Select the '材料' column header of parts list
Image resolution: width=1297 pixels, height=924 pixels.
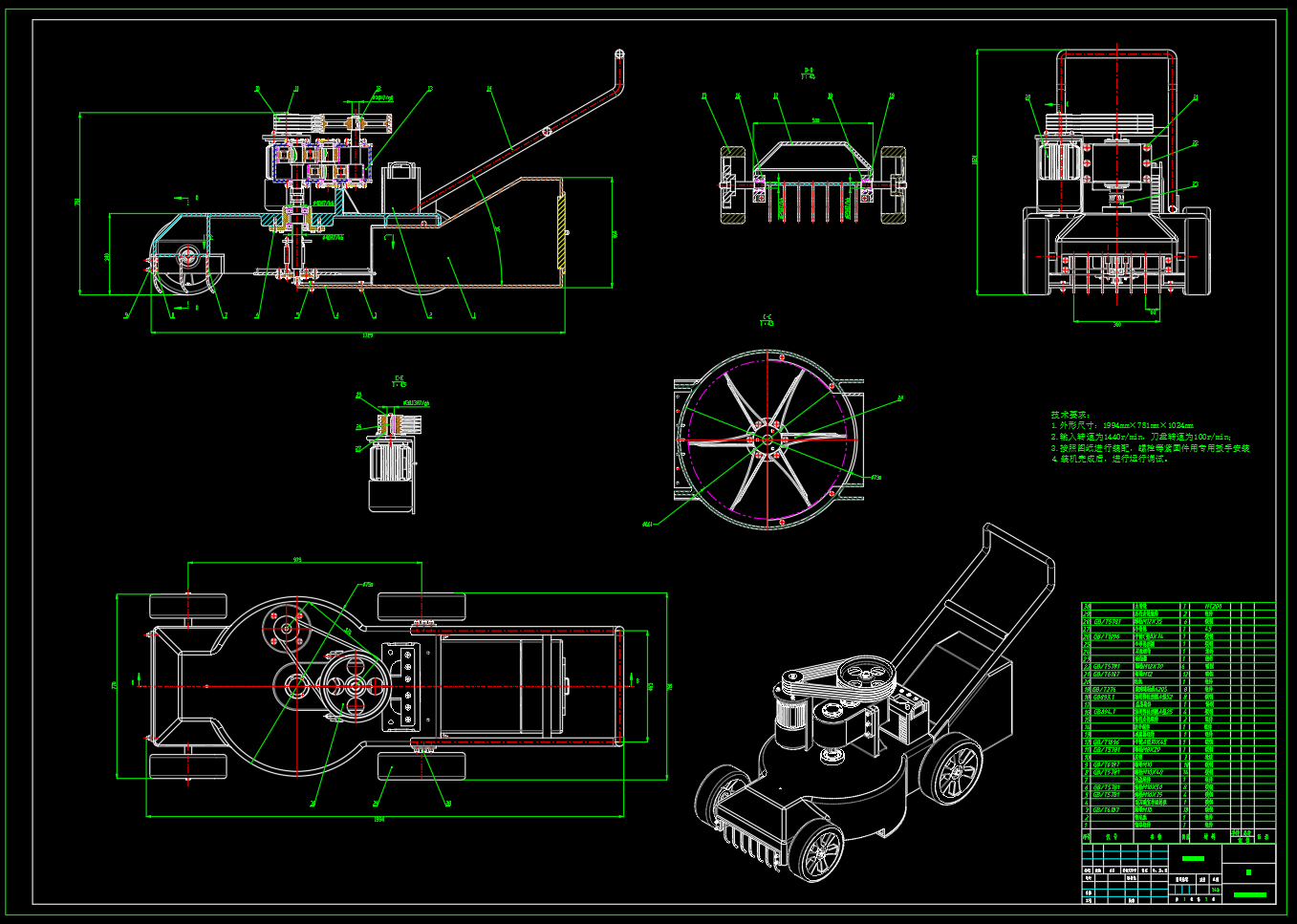point(1210,836)
